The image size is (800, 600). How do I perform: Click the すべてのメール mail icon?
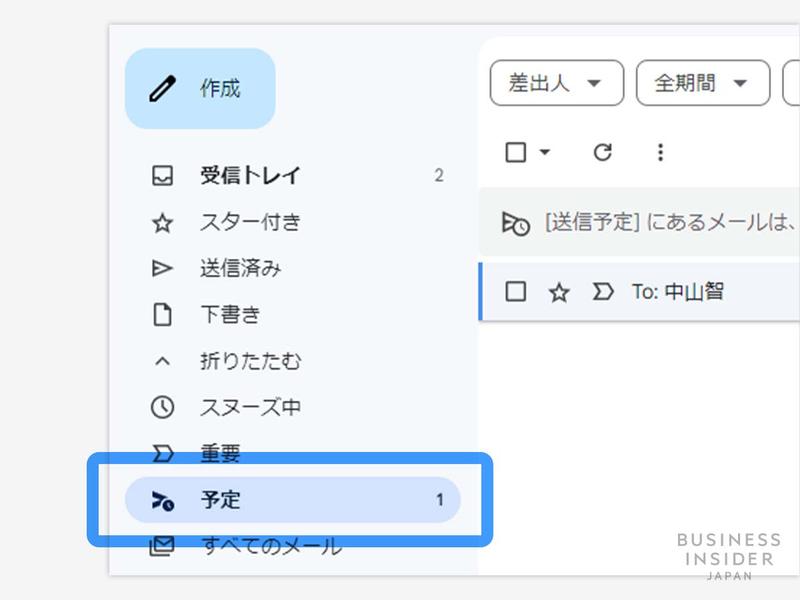163,546
